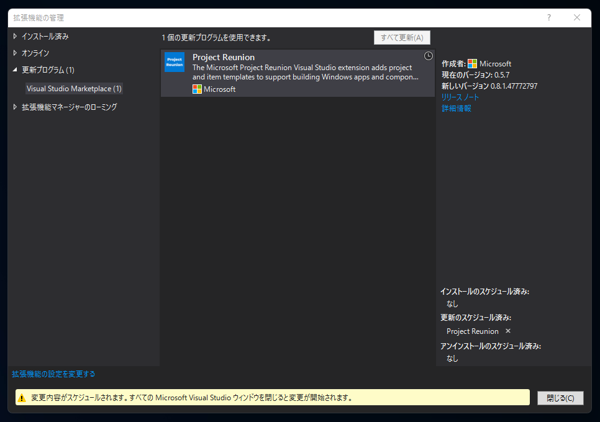Click the Microsoft logo under Project Reunion description

pos(197,89)
